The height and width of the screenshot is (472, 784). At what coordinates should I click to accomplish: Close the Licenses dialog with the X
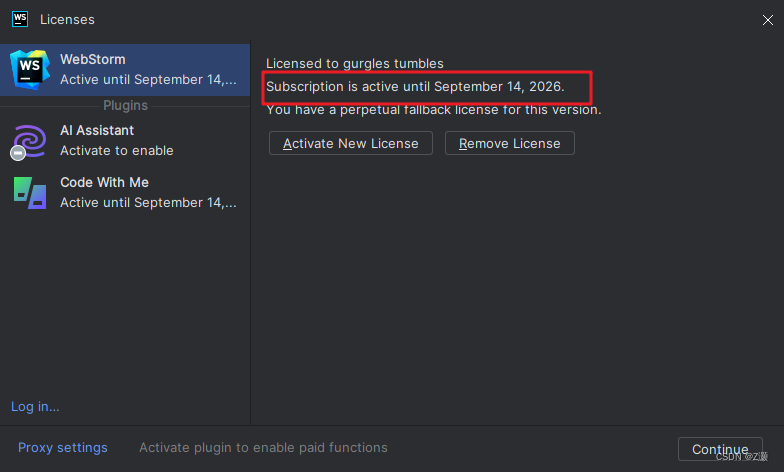768,20
